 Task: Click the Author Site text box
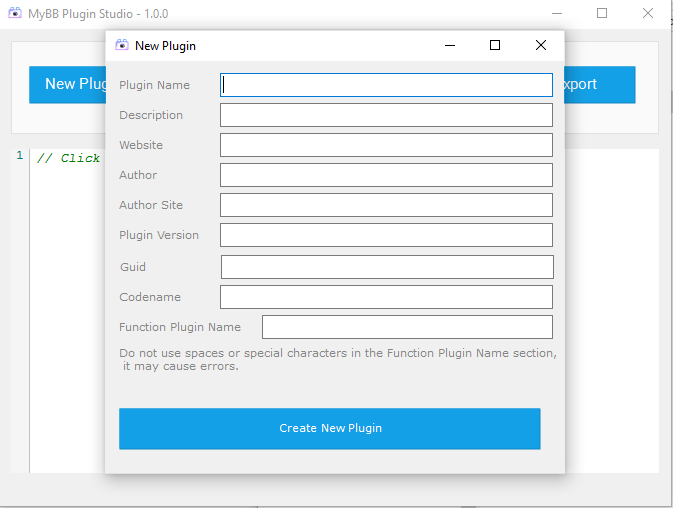(x=386, y=205)
